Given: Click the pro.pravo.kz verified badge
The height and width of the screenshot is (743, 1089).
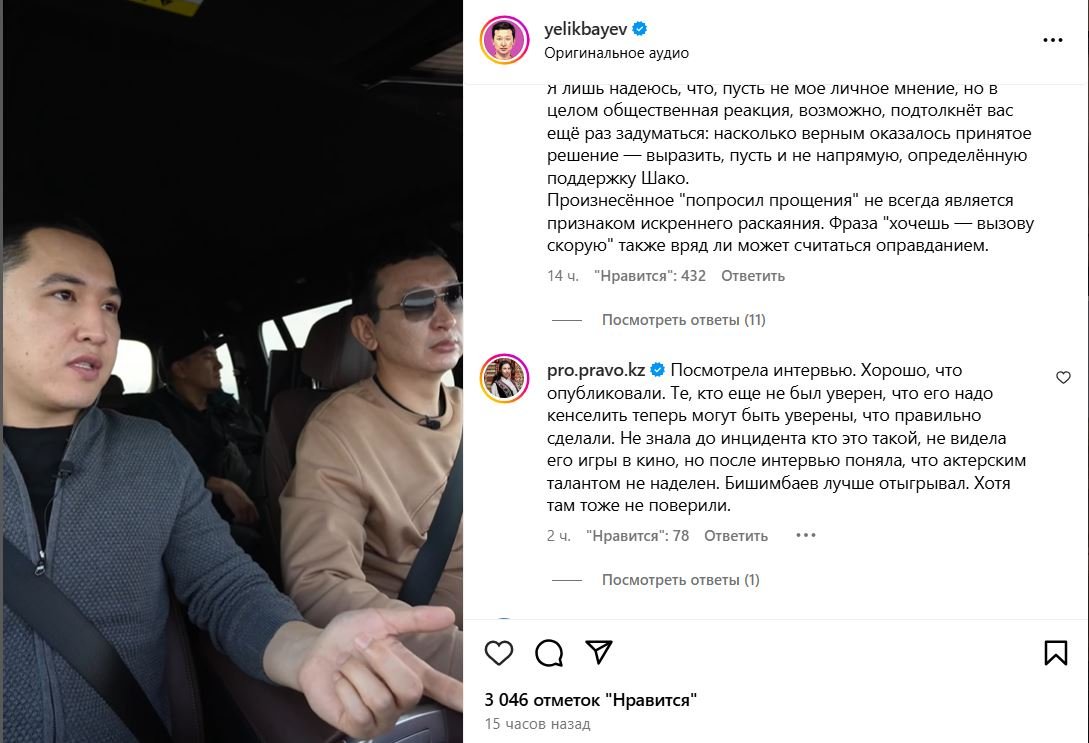Looking at the screenshot, I should click(x=658, y=370).
